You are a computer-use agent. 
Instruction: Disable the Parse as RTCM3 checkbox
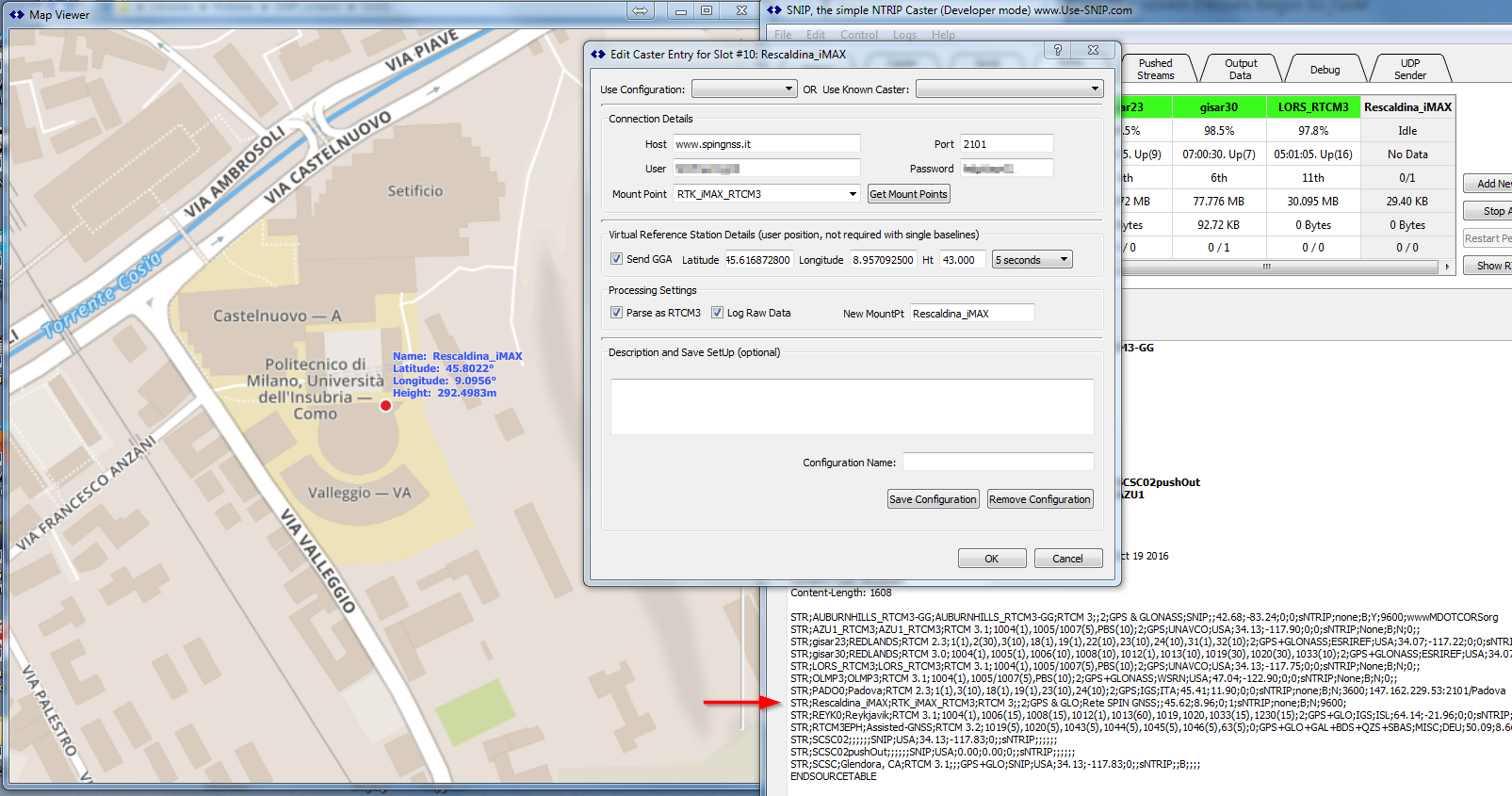point(616,313)
